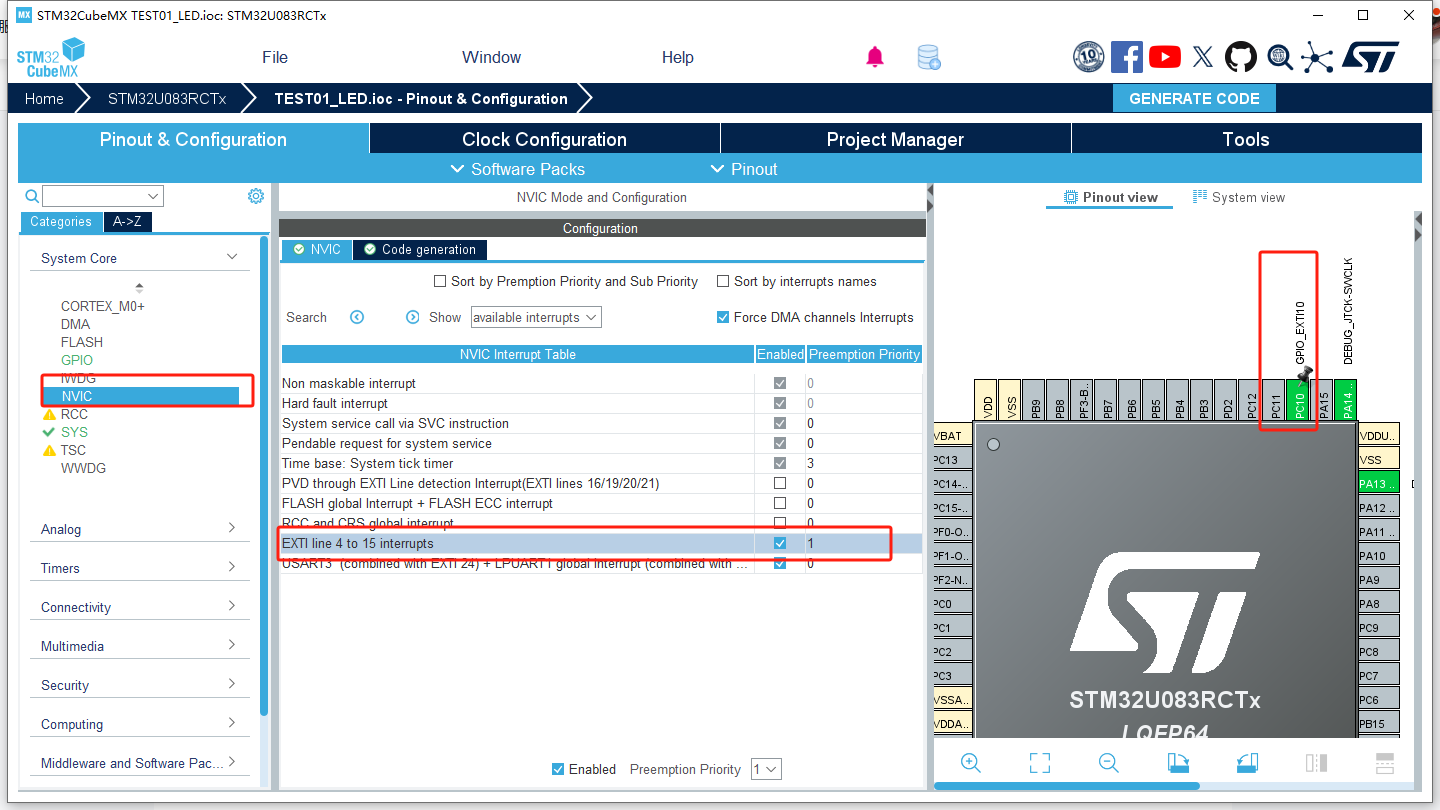
Task: Click the settings gear in categories panel
Action: (x=255, y=196)
